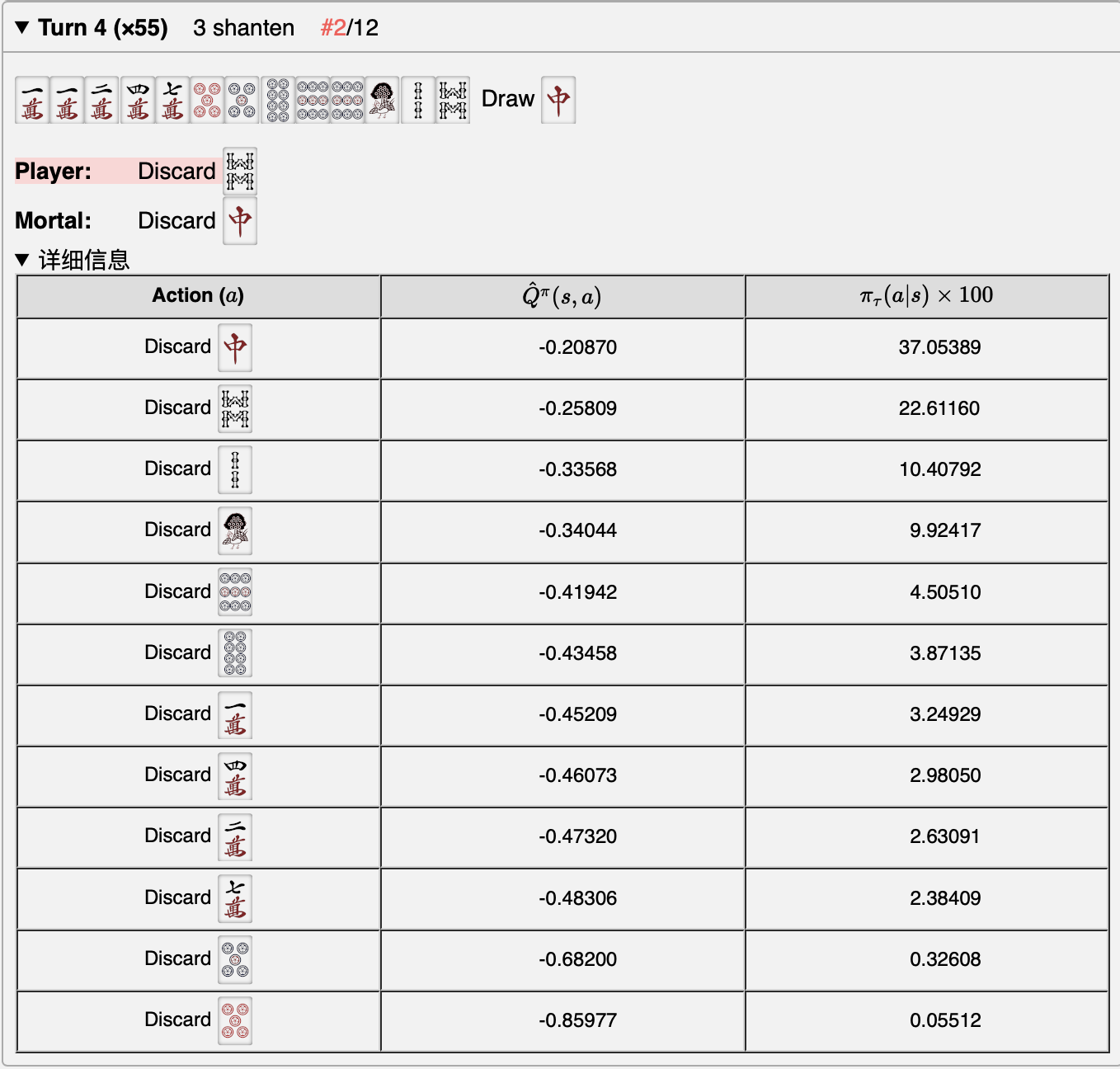This screenshot has height=1069, width=1120.
Task: Select the probability value 9.92417
Action: pos(945,530)
